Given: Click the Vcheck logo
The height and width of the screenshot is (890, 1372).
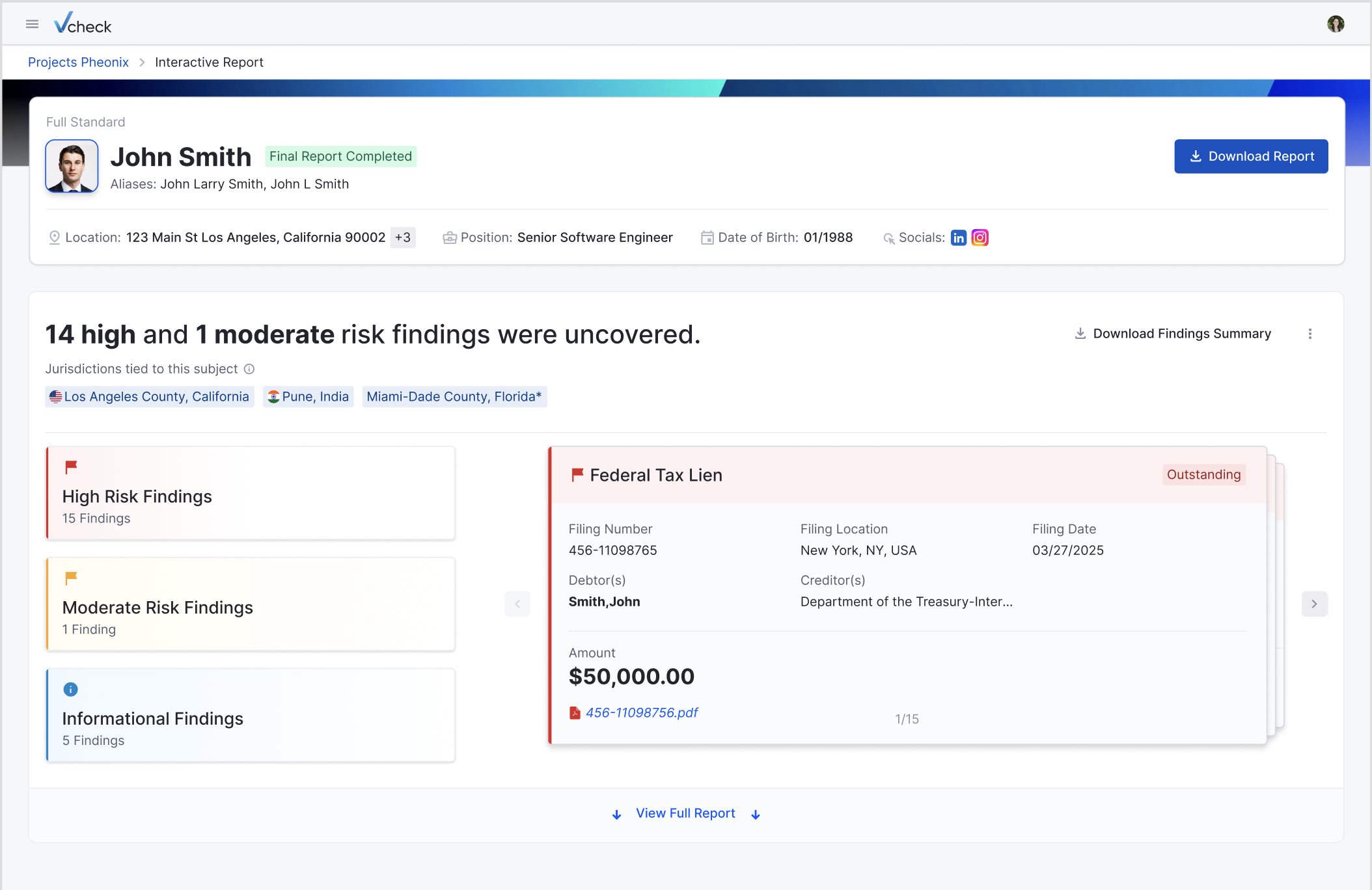Looking at the screenshot, I should [x=83, y=24].
